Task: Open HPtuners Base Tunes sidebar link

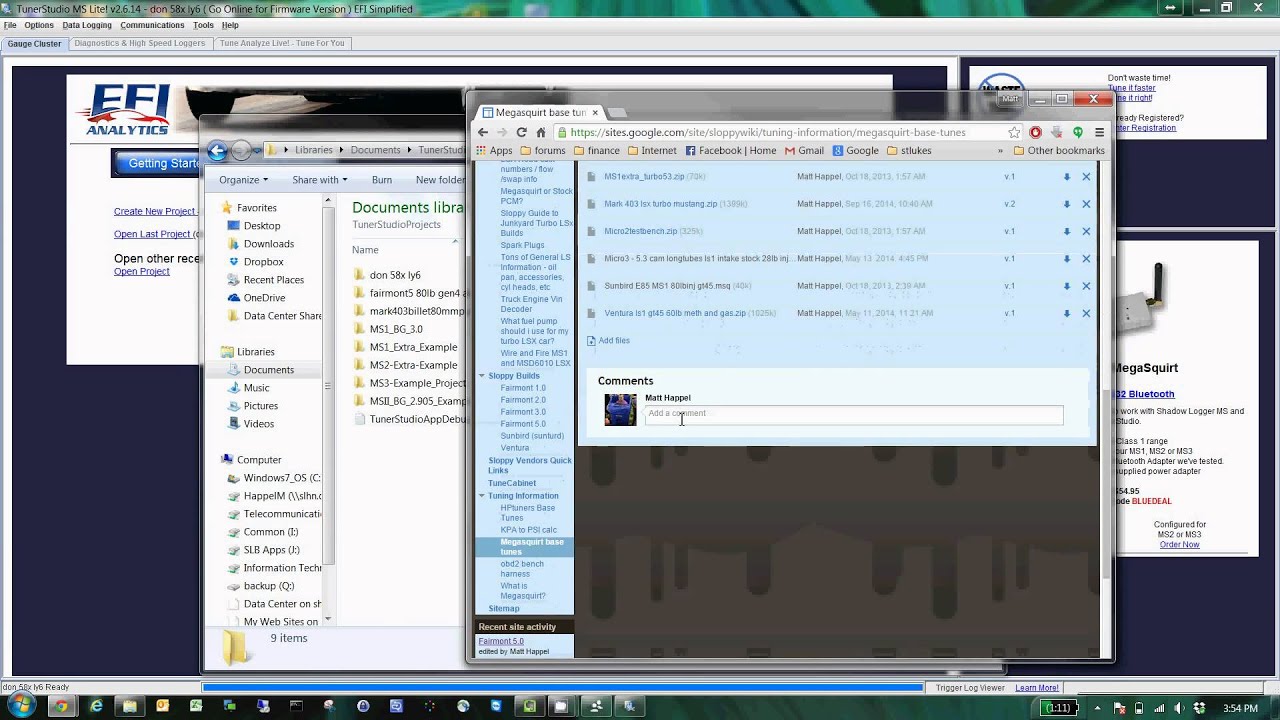Action: (x=528, y=513)
